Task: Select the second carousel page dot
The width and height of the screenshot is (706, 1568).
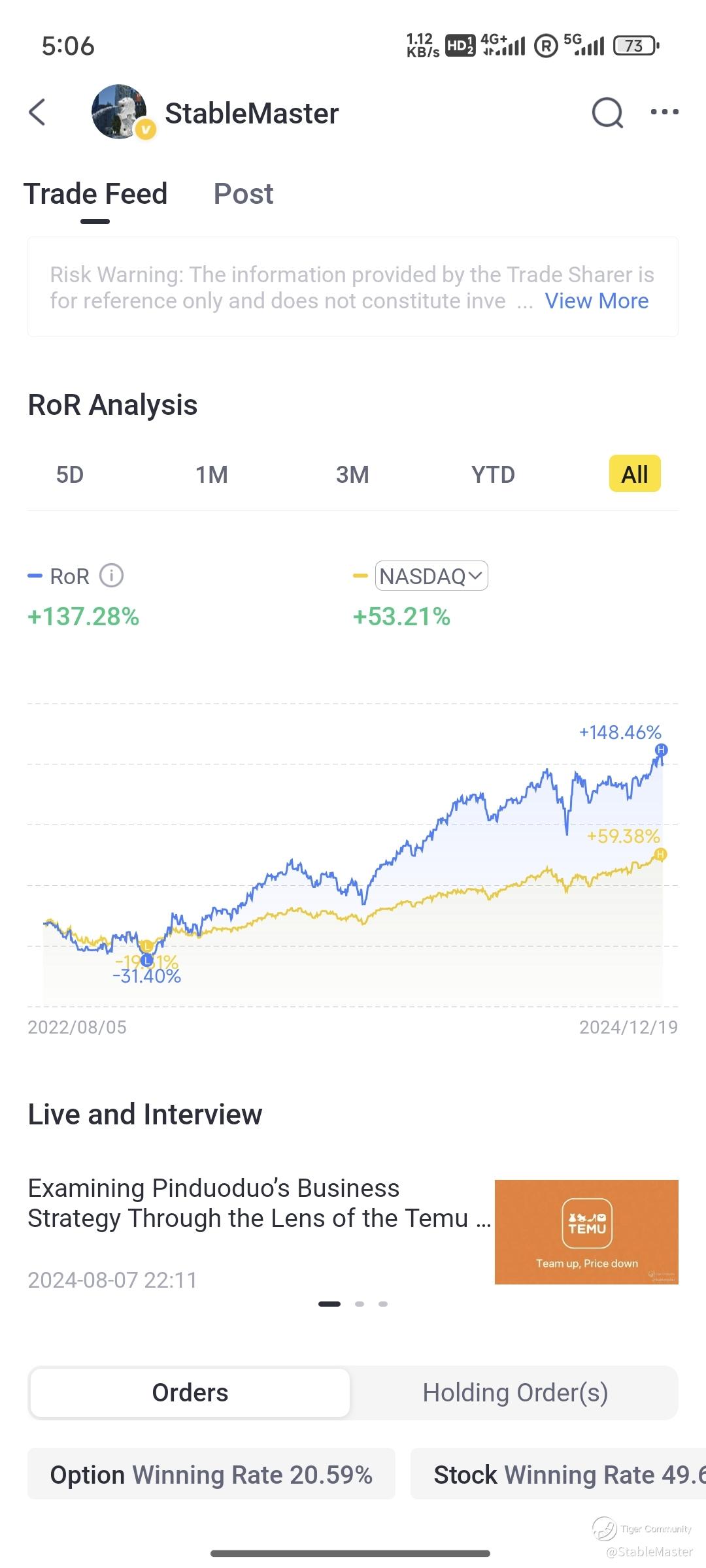Action: pyautogui.click(x=360, y=1303)
